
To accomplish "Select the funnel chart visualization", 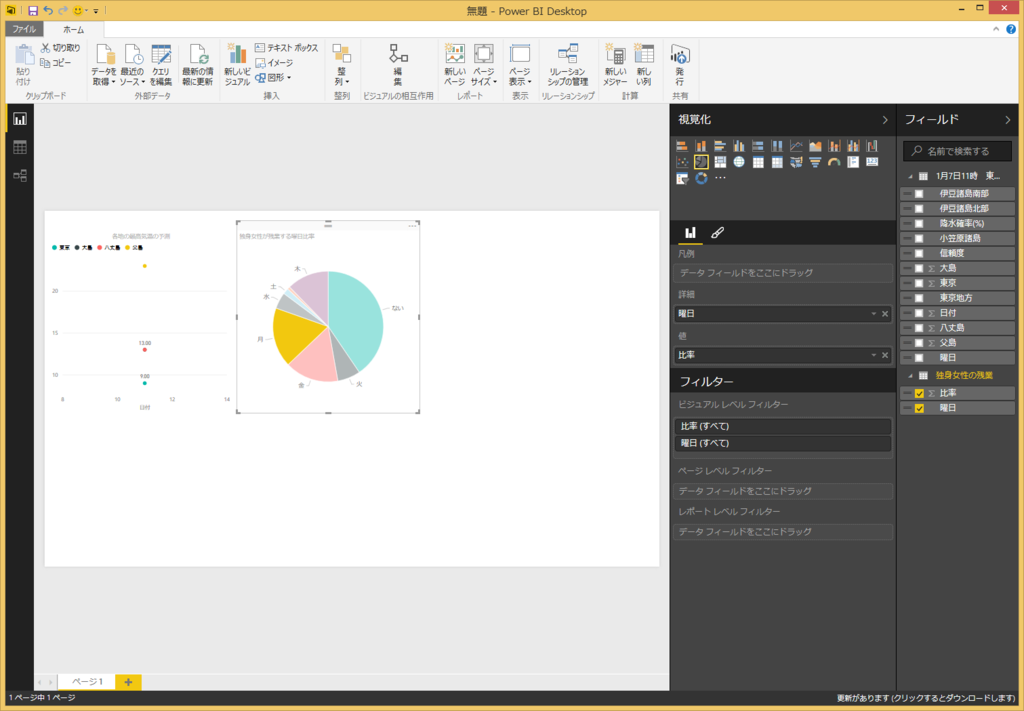I will tap(815, 162).
